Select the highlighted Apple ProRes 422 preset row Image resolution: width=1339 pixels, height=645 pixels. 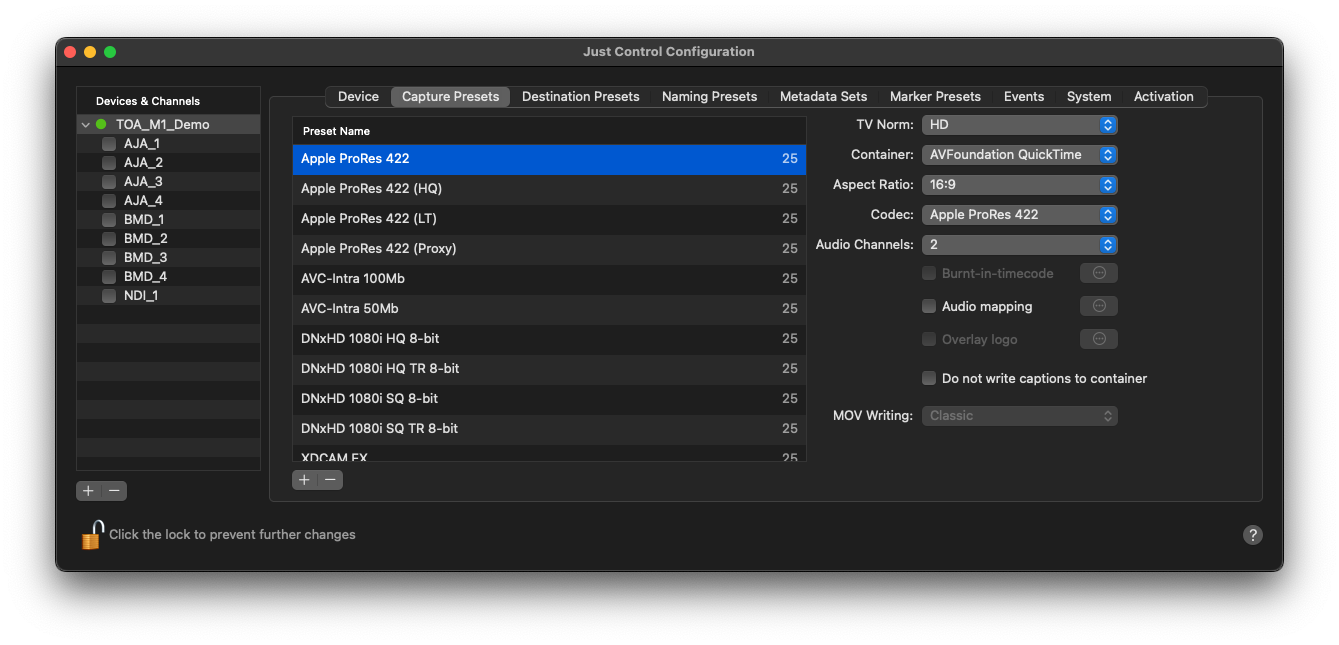pos(549,159)
